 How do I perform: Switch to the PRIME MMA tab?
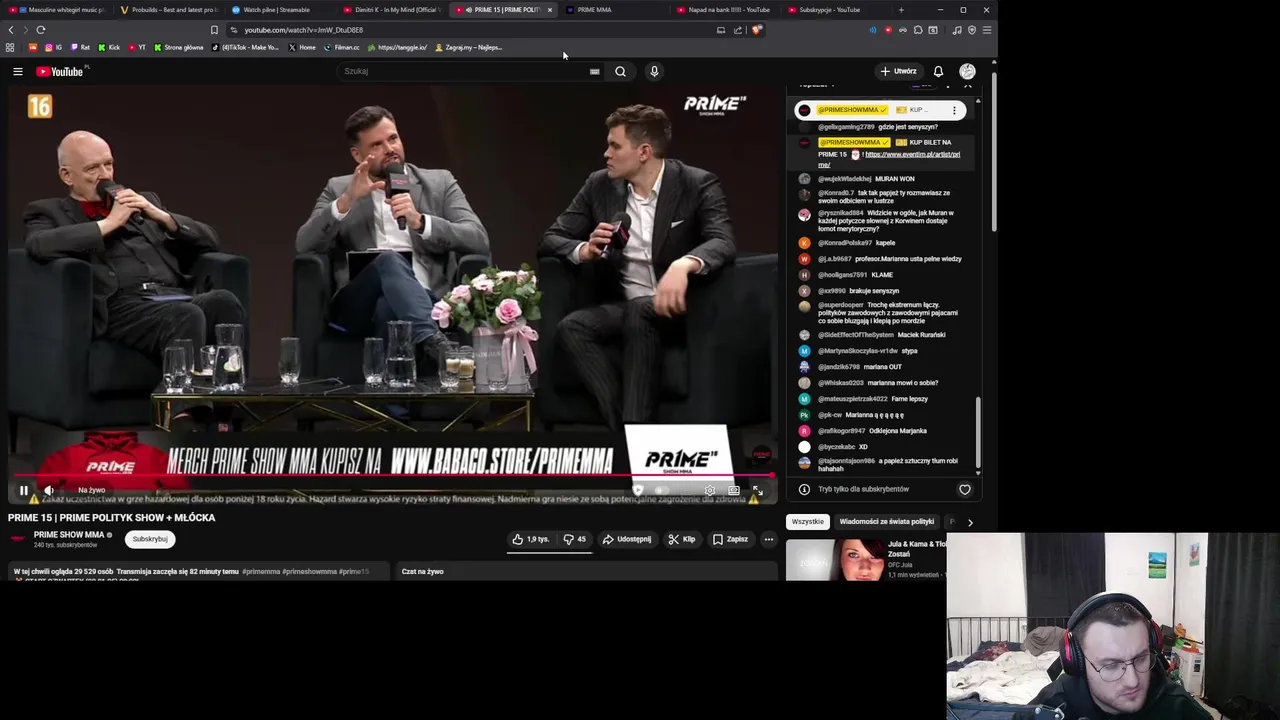612,10
